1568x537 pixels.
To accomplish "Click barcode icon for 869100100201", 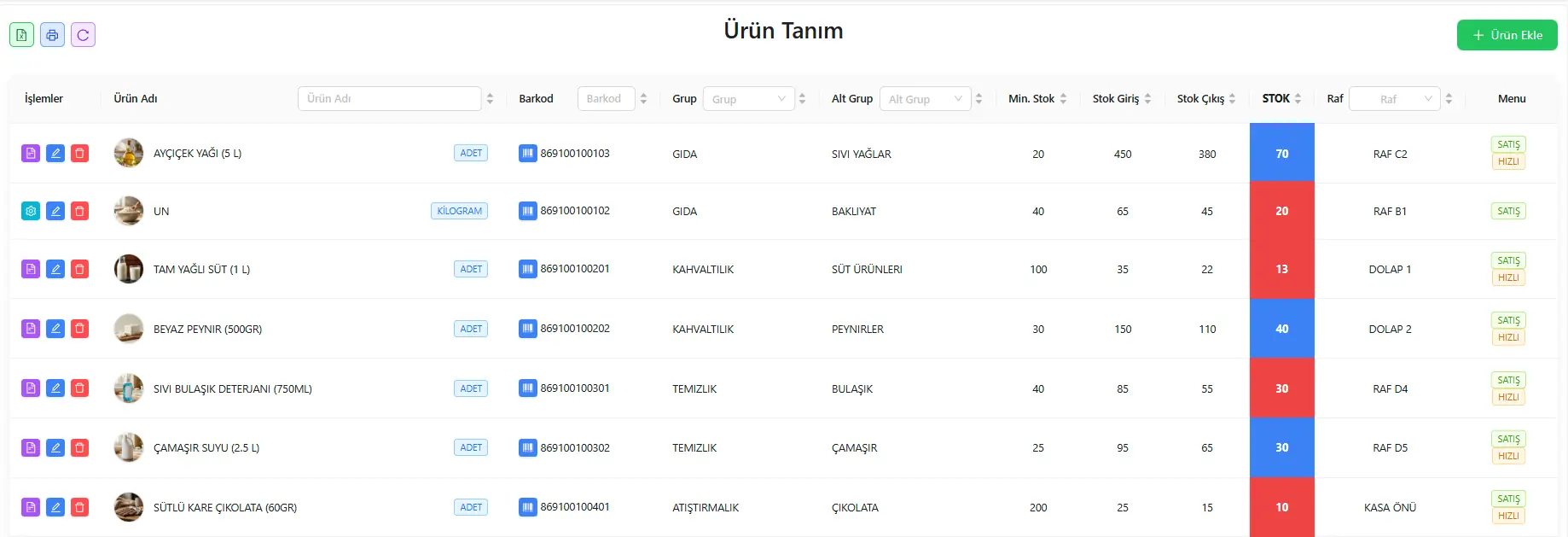I will tap(528, 269).
